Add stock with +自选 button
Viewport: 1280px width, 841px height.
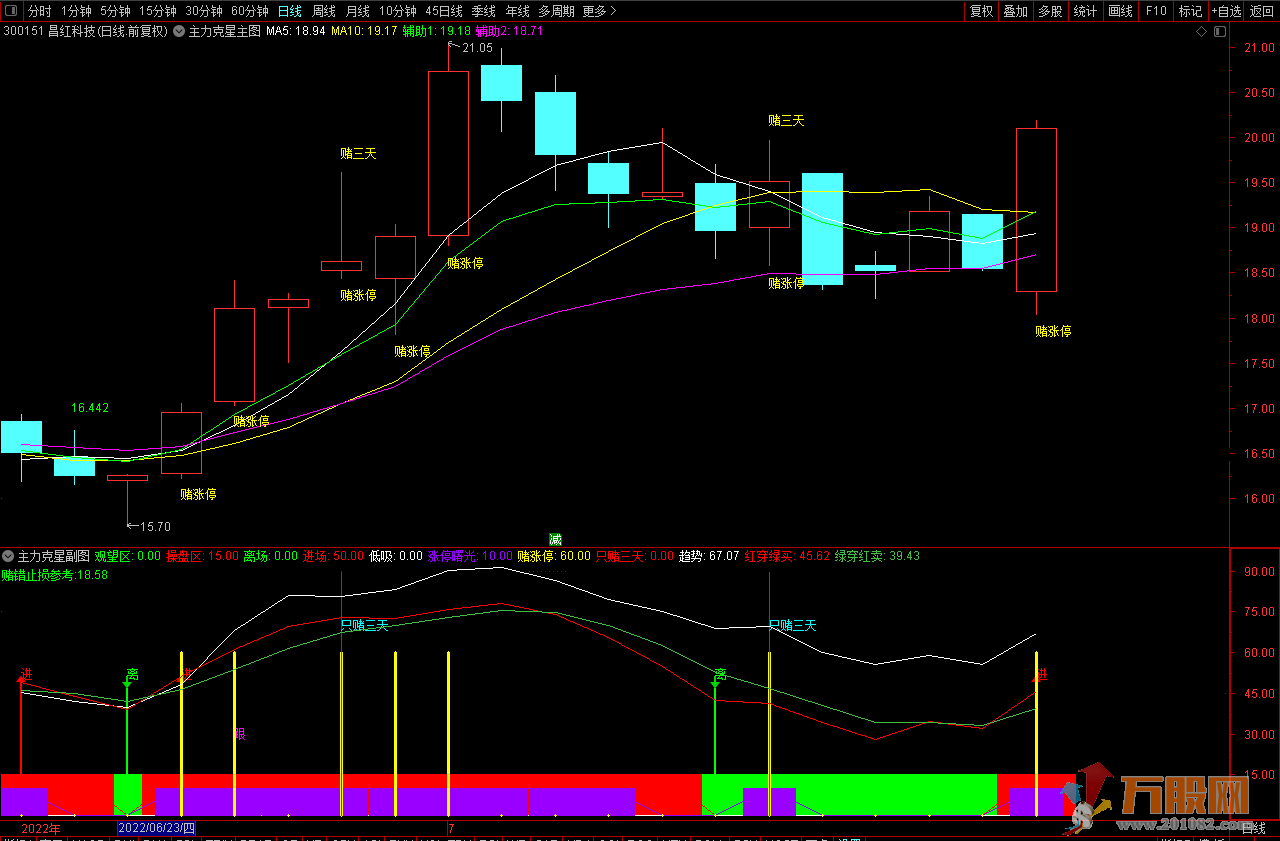click(x=1226, y=11)
